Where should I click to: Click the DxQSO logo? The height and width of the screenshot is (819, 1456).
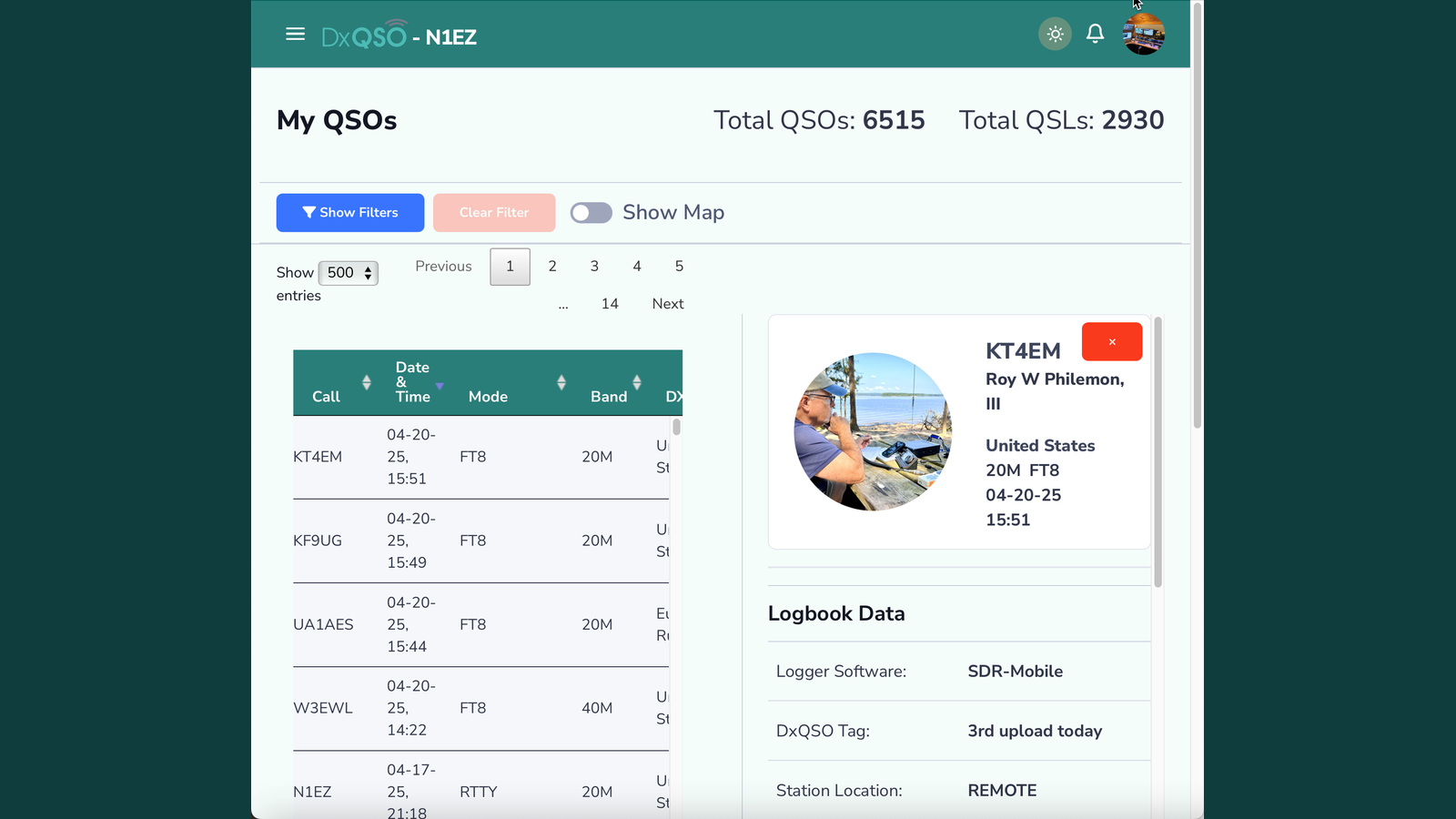click(364, 35)
